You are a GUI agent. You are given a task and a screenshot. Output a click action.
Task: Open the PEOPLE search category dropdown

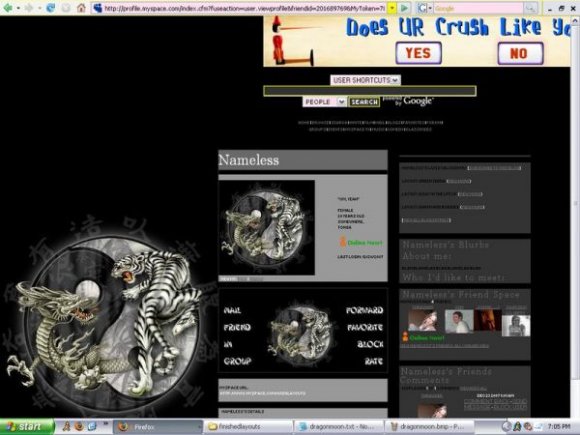324,101
